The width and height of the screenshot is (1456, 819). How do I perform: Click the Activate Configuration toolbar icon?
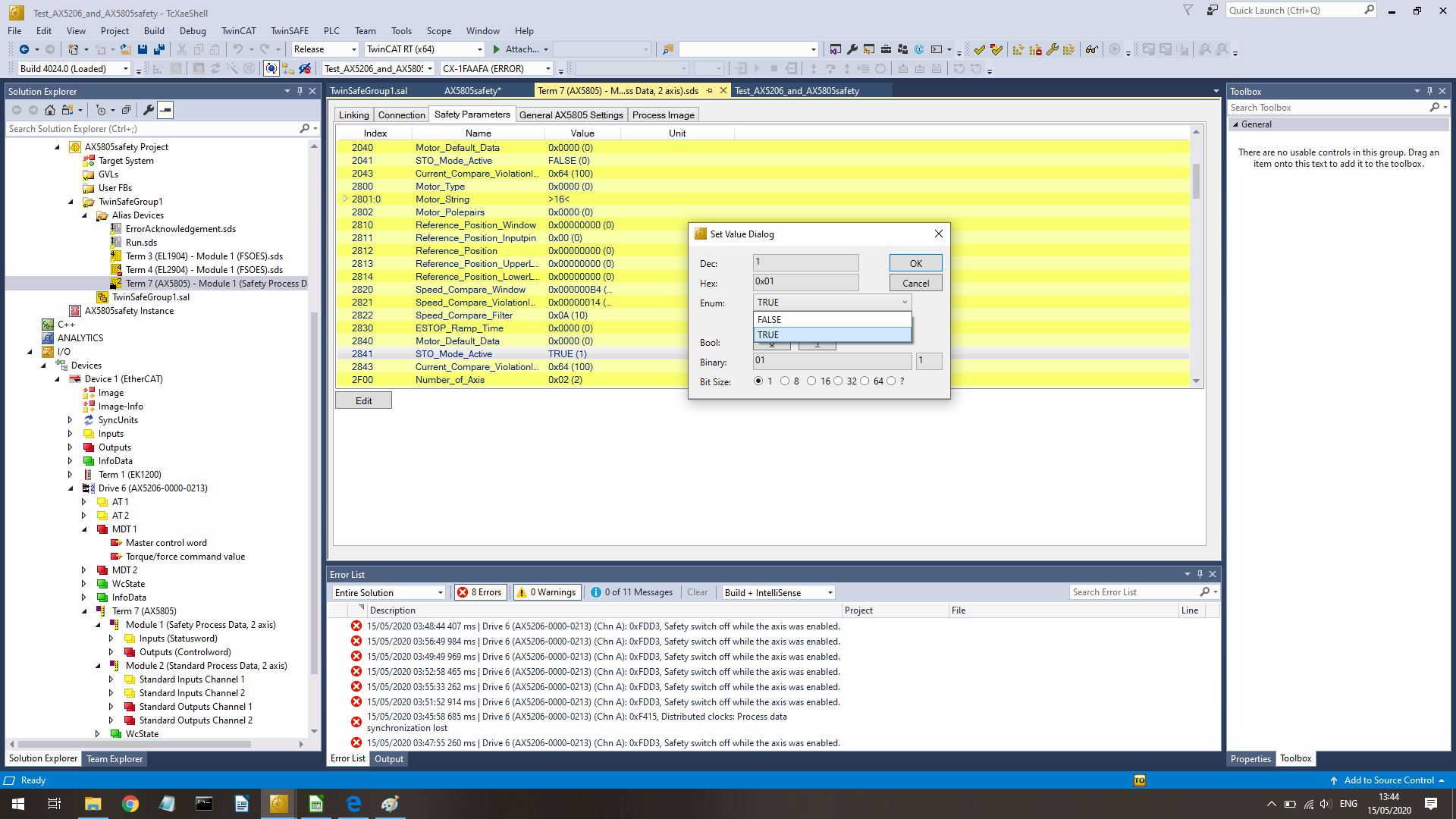point(157,69)
